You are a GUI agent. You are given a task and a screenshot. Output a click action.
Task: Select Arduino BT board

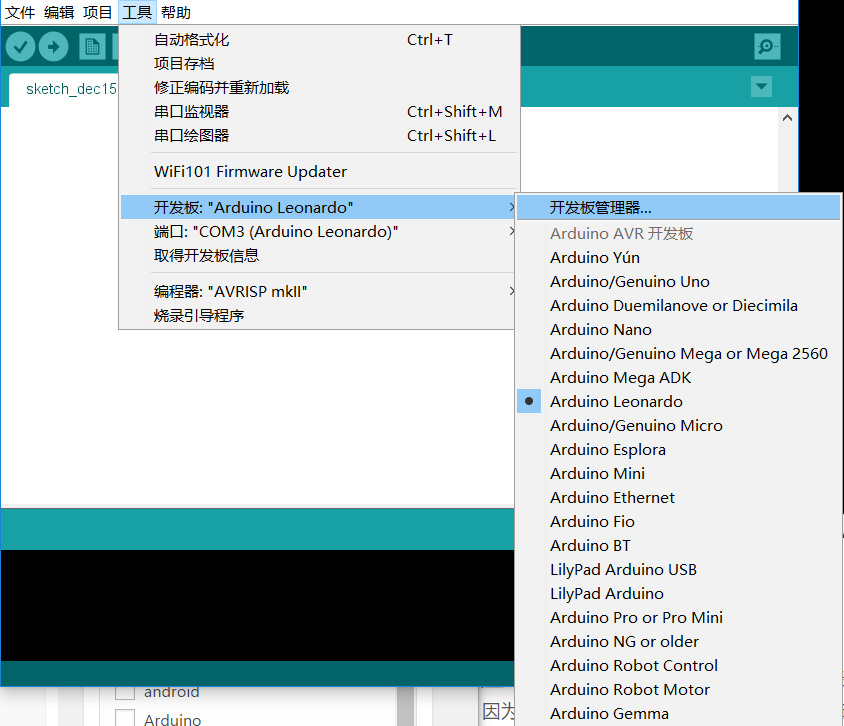[x=678, y=546]
